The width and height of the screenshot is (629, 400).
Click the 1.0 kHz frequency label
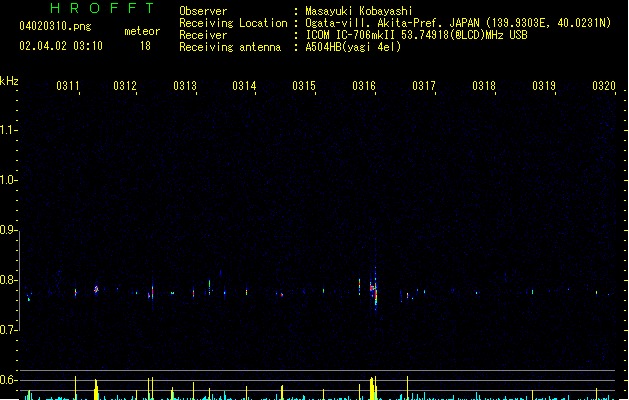[x=8, y=180]
